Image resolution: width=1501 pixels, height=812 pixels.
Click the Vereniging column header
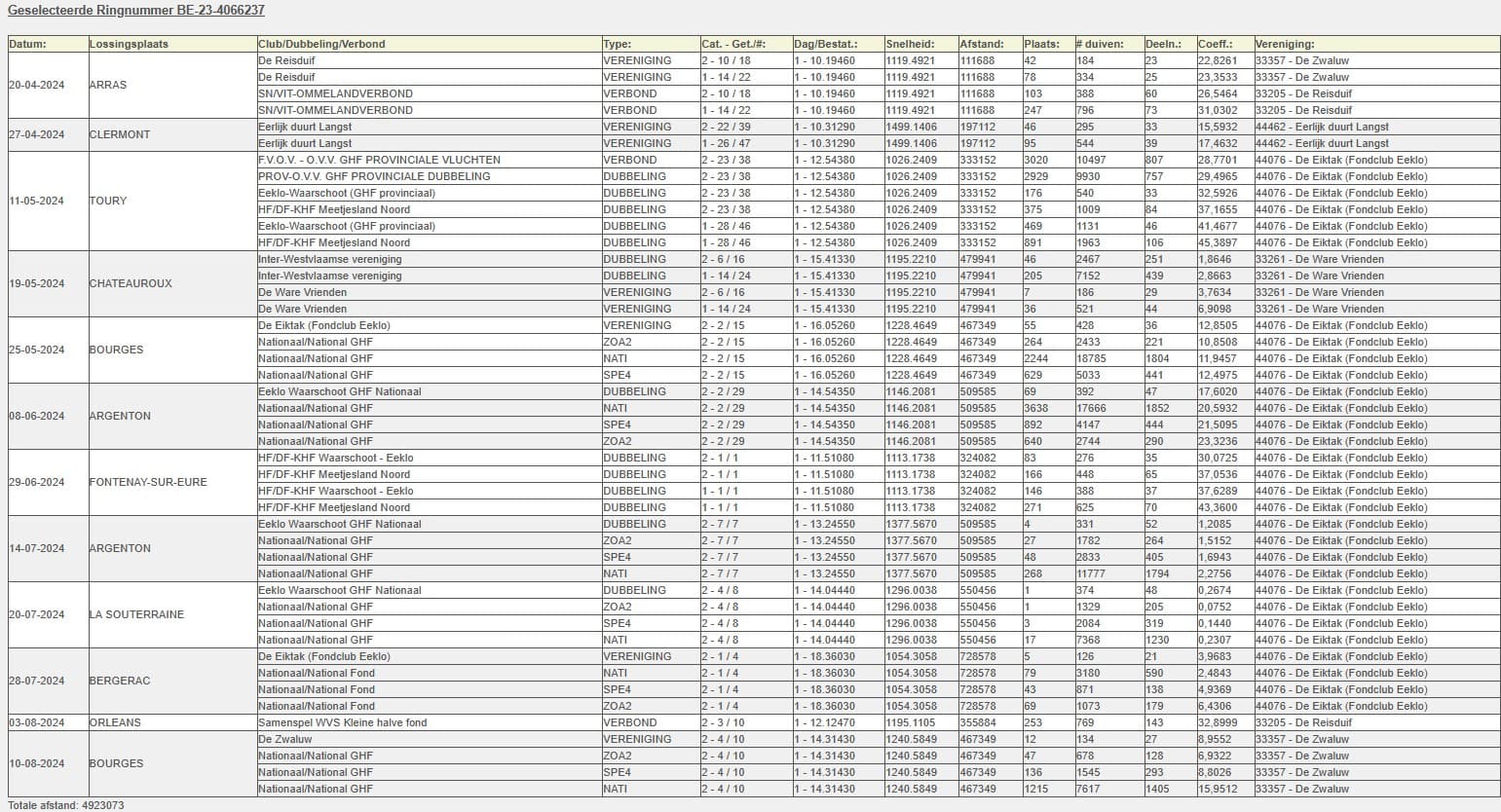(1285, 44)
